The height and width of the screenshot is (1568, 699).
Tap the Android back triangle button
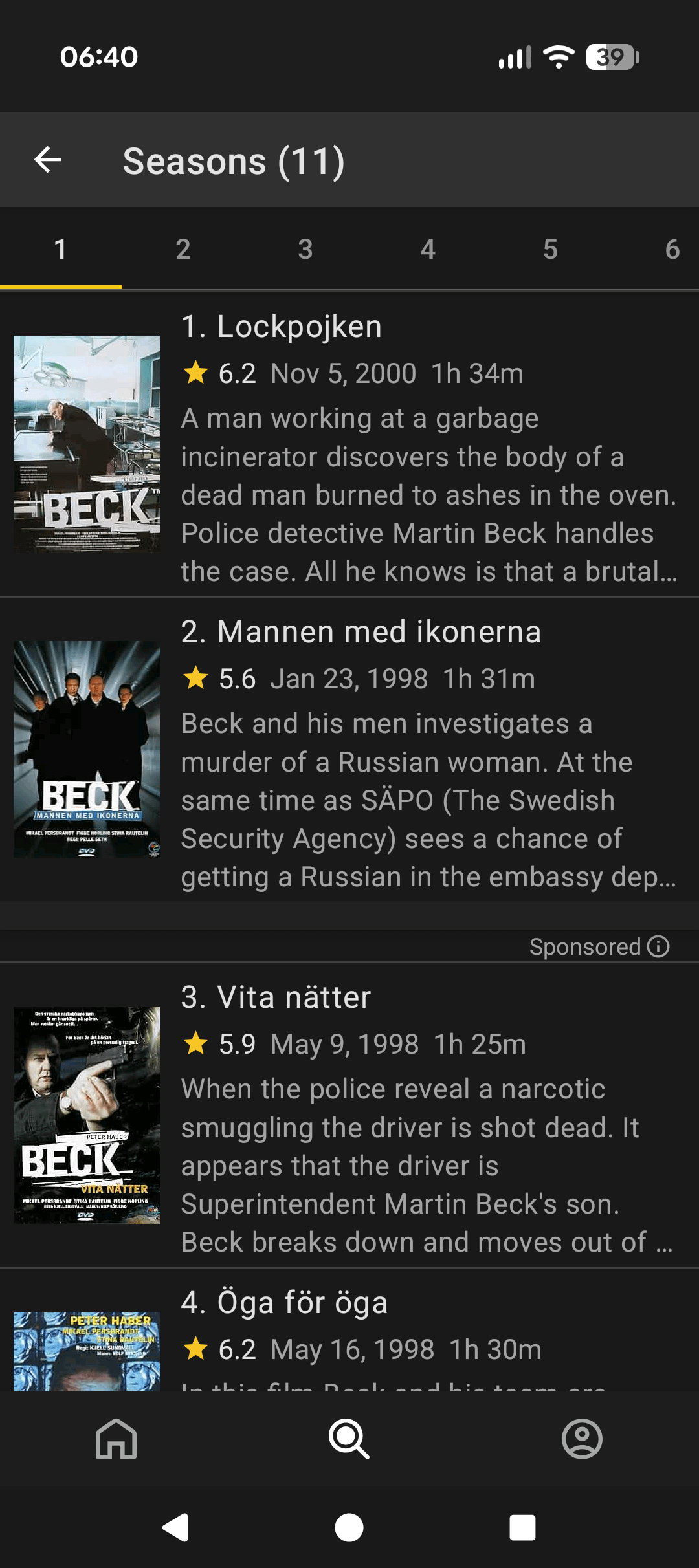click(175, 1528)
